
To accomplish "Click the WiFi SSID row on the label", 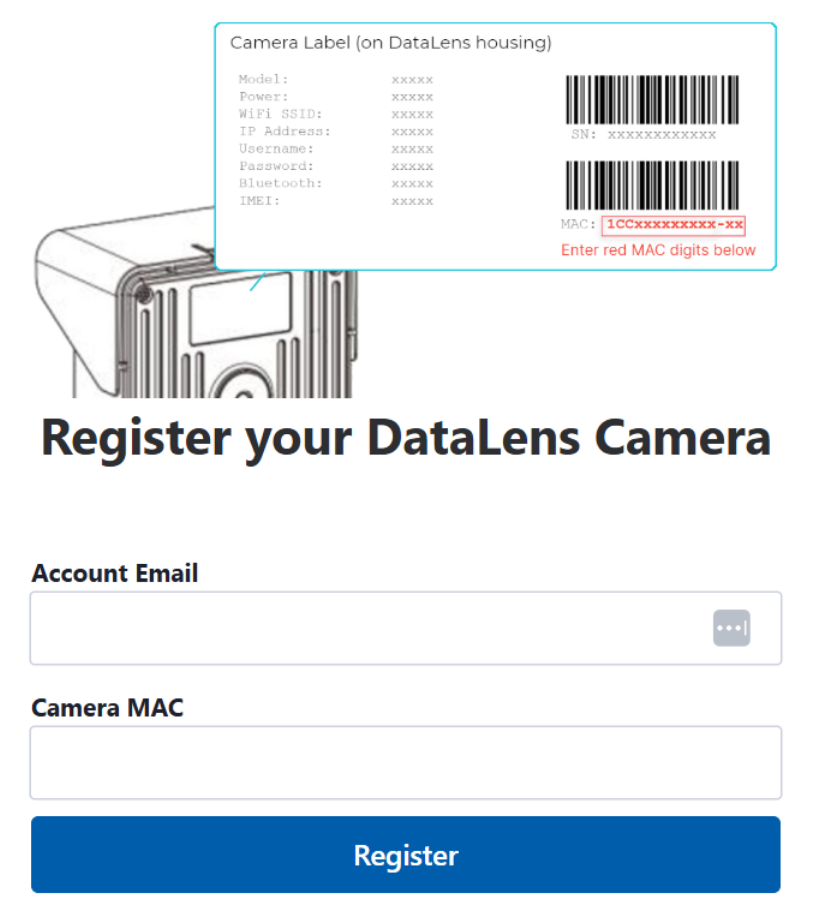I will click(335, 114).
